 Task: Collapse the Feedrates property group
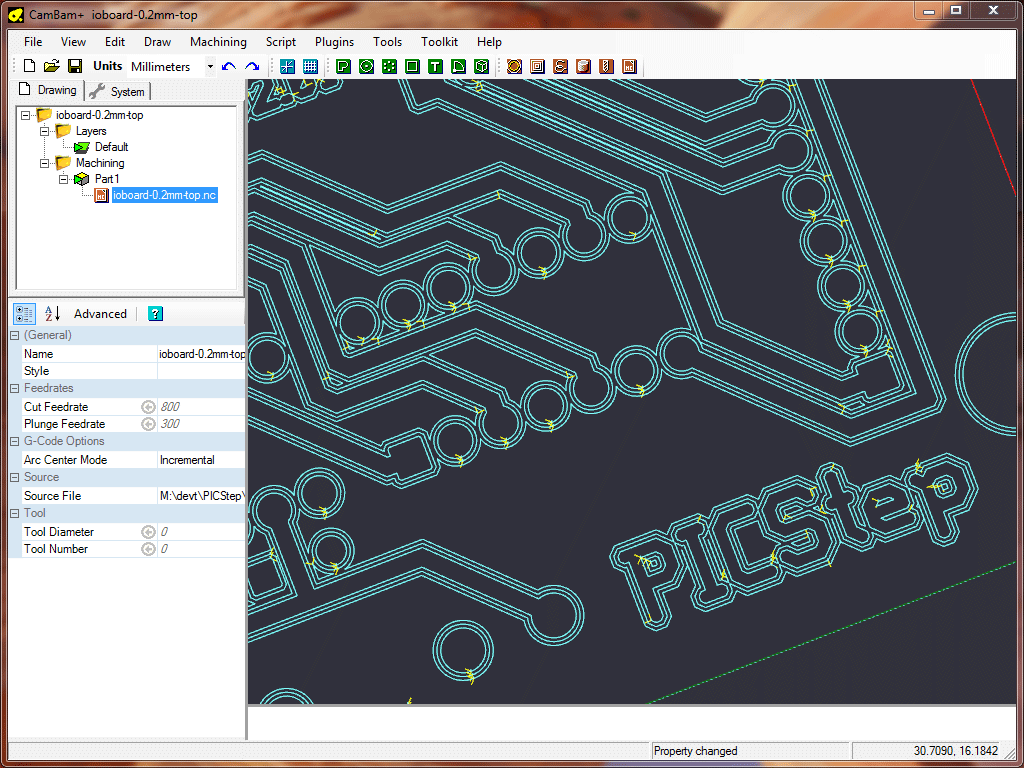[15, 388]
